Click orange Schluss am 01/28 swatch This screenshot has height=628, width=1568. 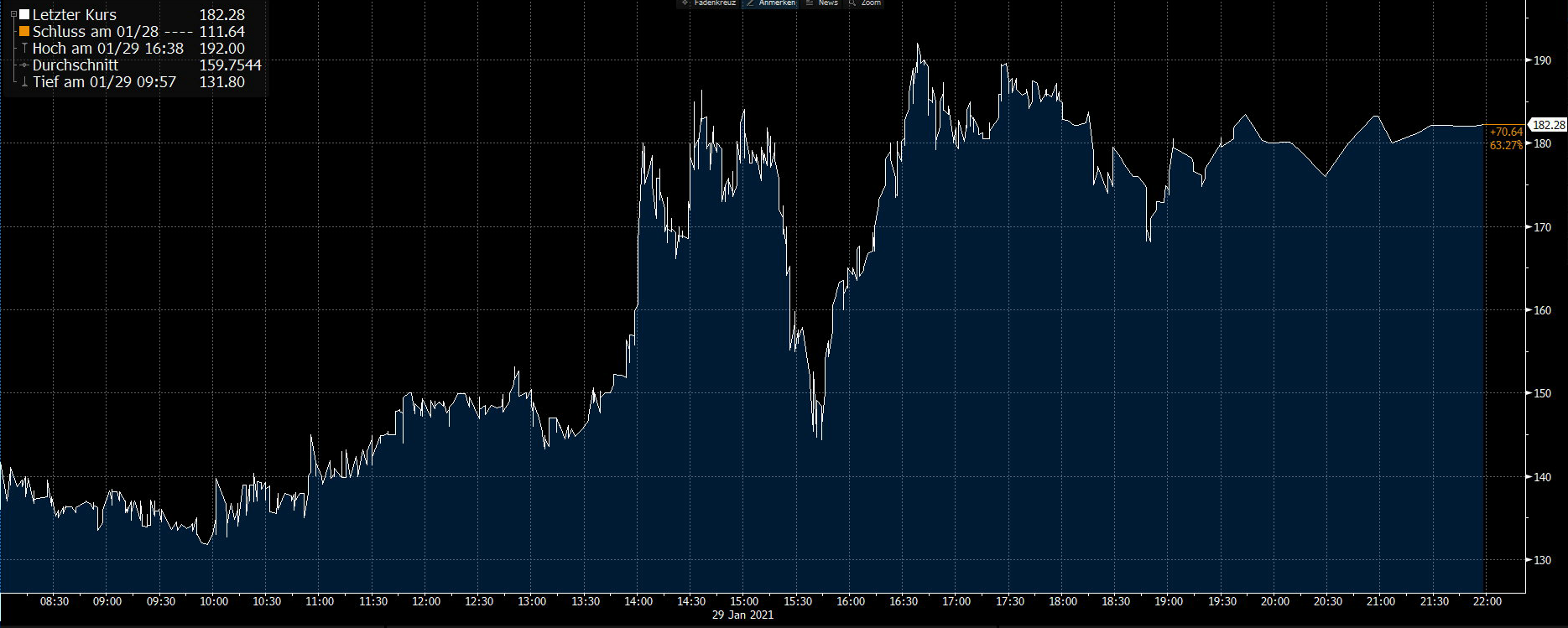pyautogui.click(x=24, y=32)
